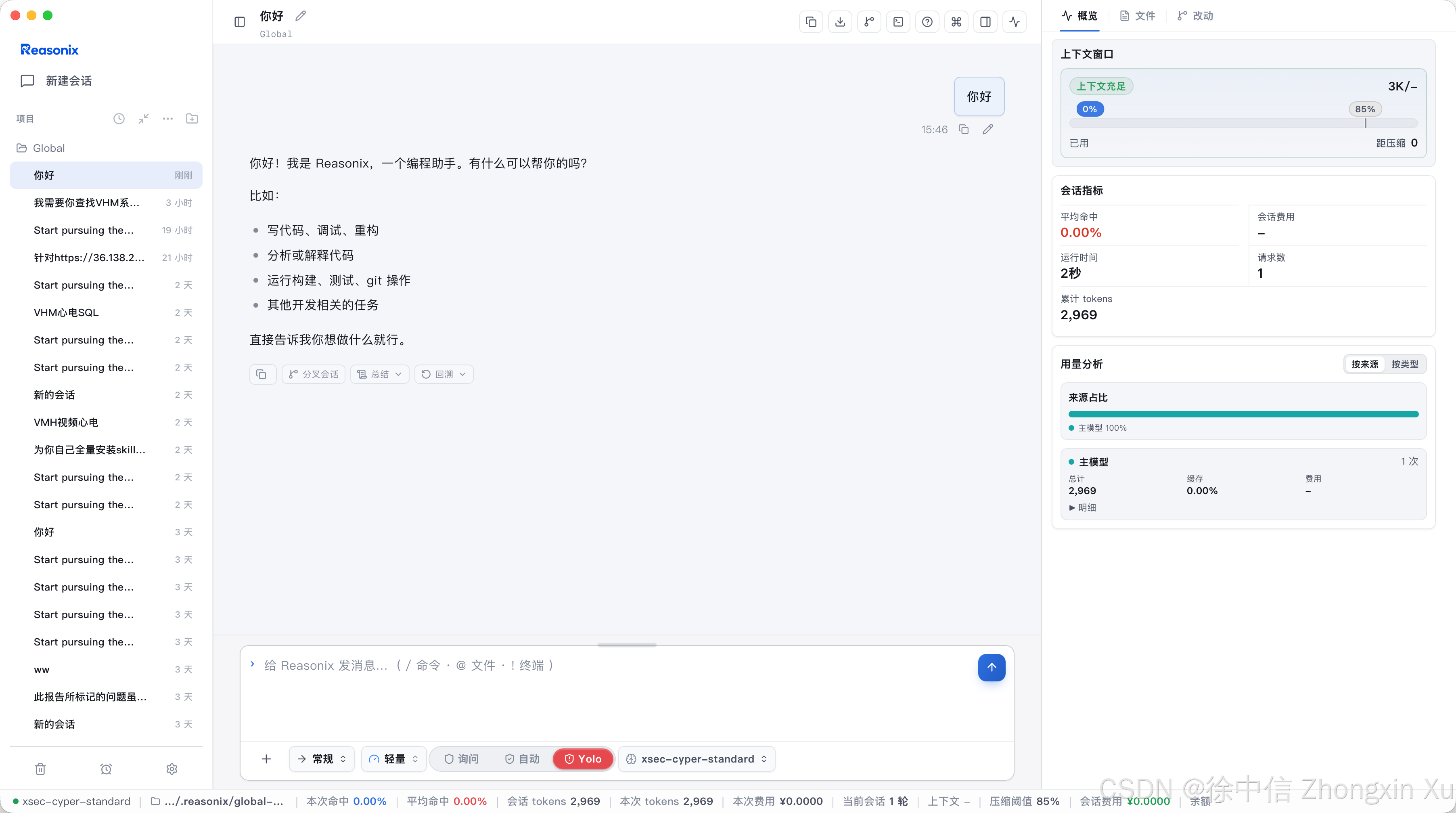Add a new project folder with the folder-plus icon

point(192,119)
